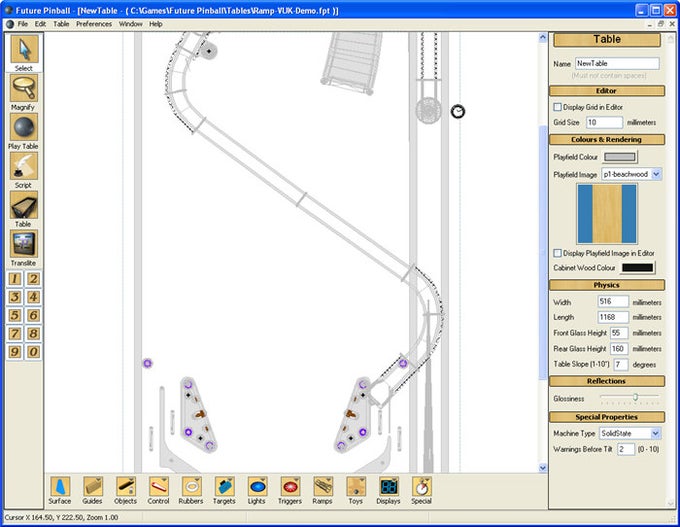Viewport: 680px width, 527px height.
Task: Open the Ramps palette
Action: tap(323, 487)
